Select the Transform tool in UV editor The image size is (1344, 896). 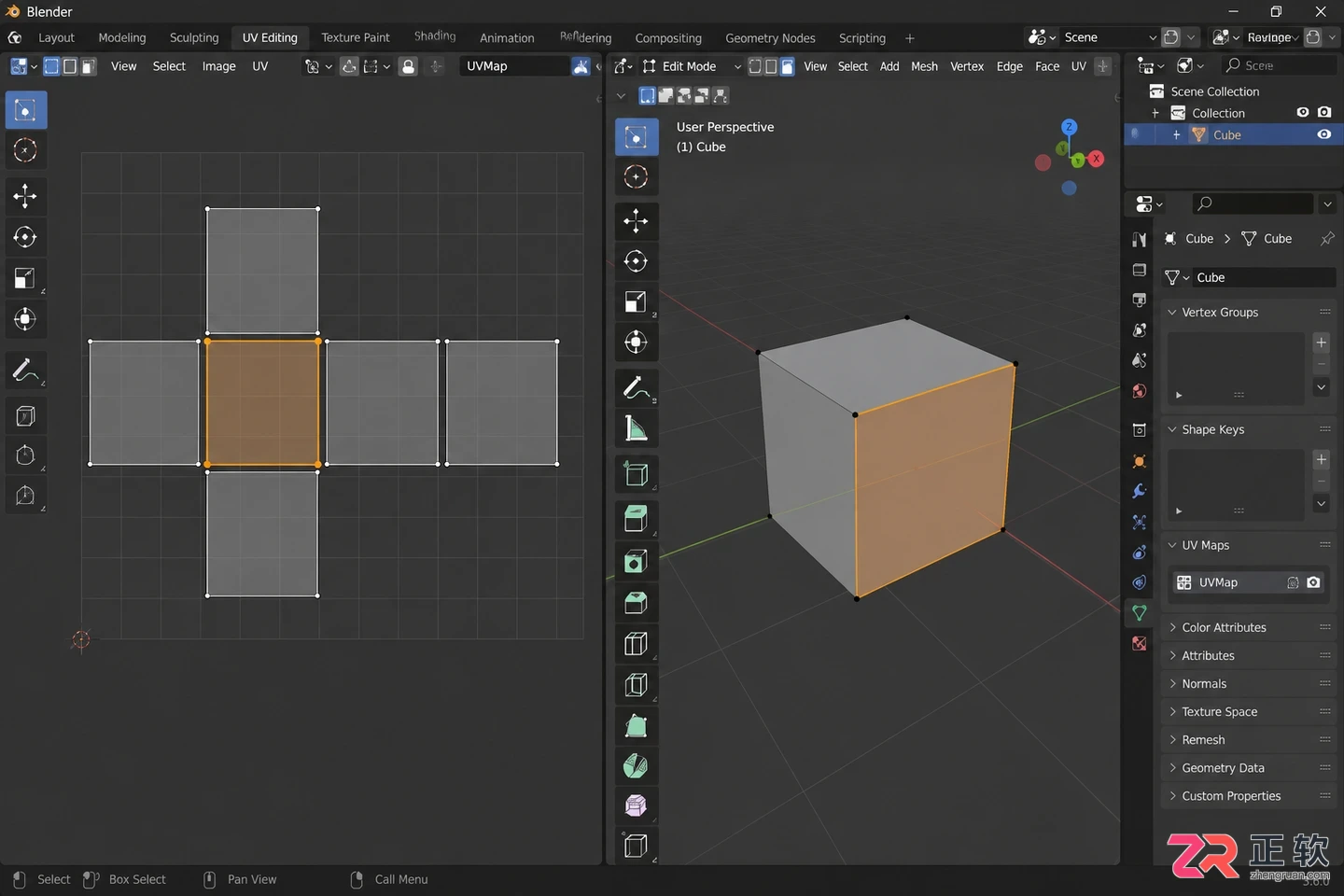(x=25, y=319)
